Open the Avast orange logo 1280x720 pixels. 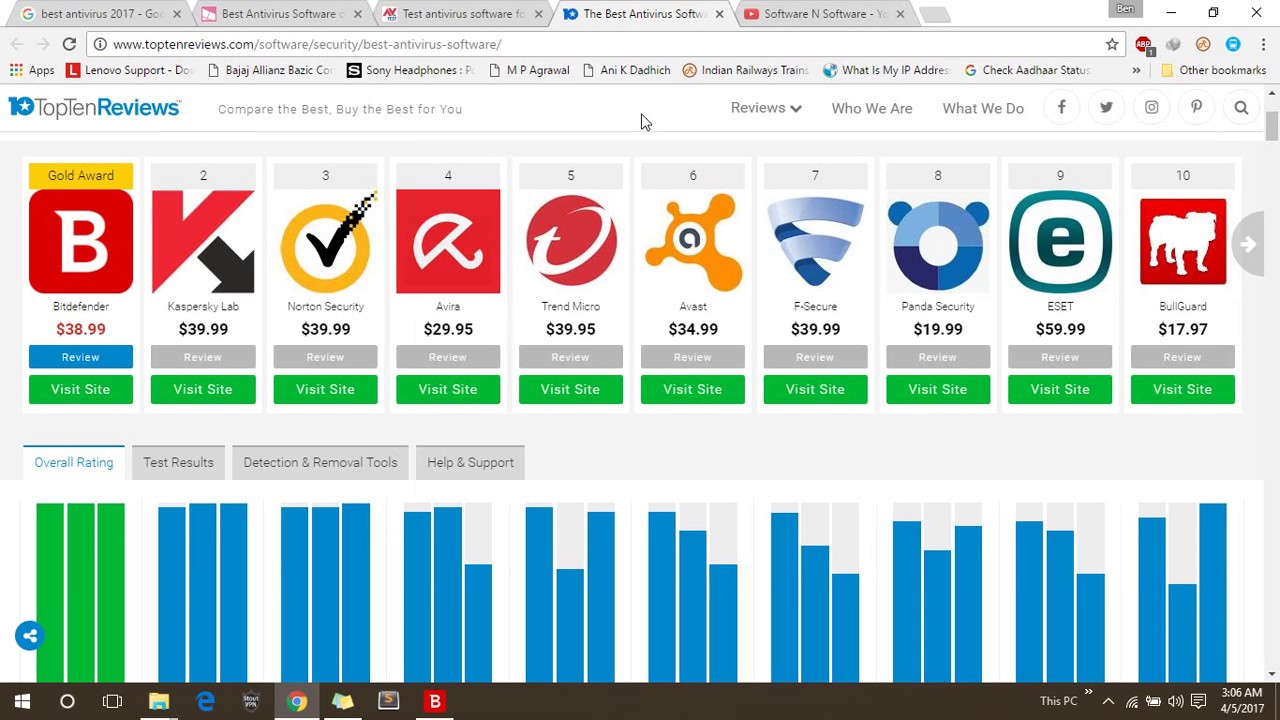(x=693, y=241)
